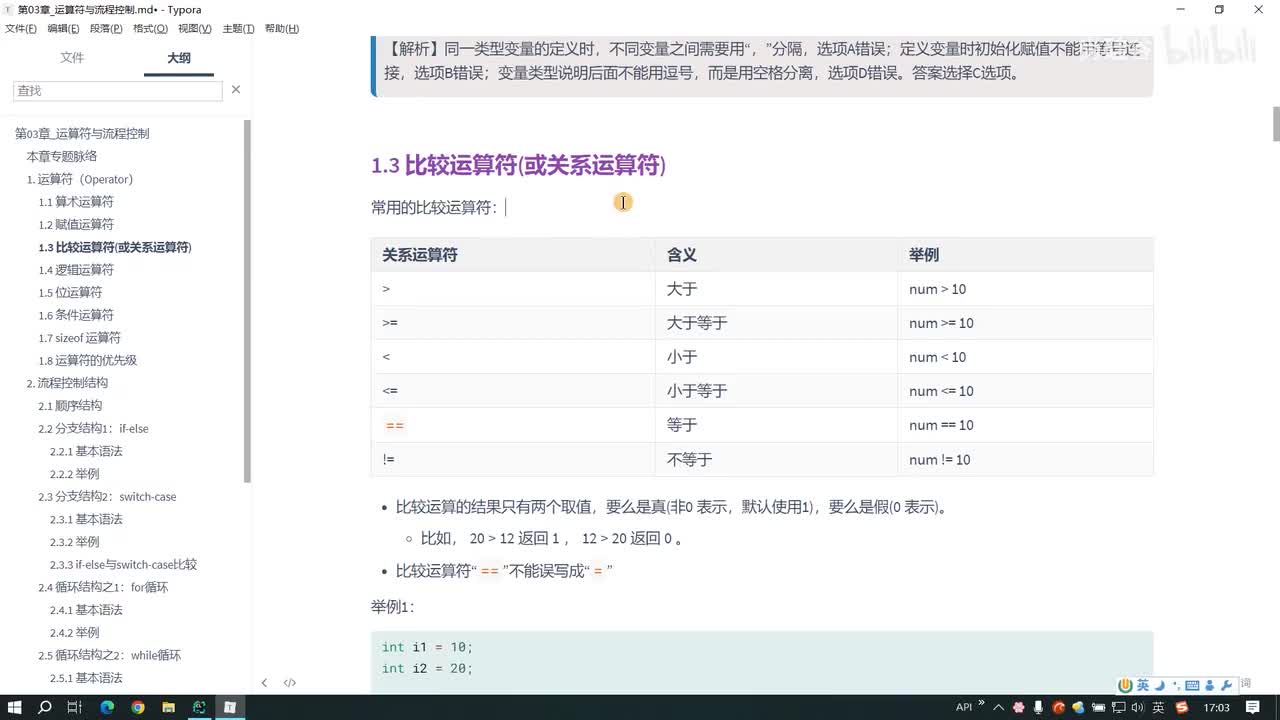Jump to 1.7 sizeof 运算符 heading

click(79, 338)
